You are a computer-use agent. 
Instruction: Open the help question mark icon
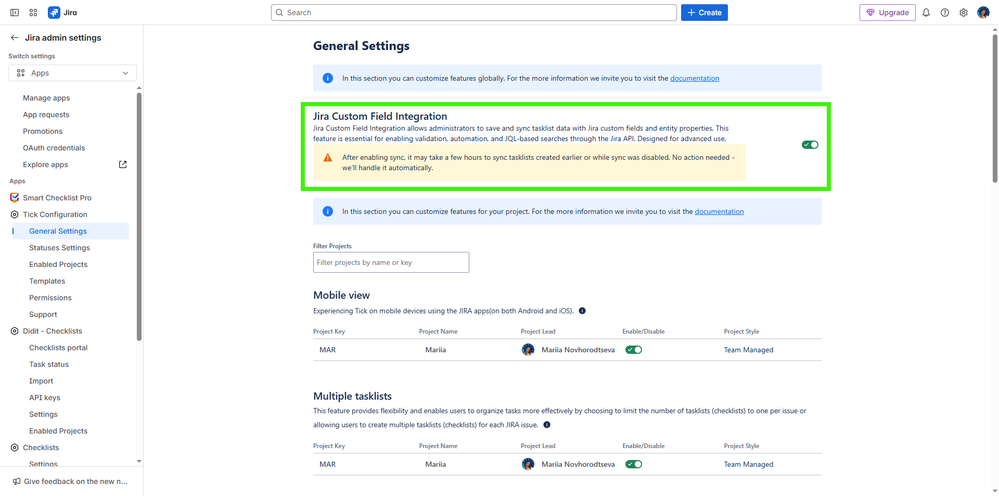[945, 12]
